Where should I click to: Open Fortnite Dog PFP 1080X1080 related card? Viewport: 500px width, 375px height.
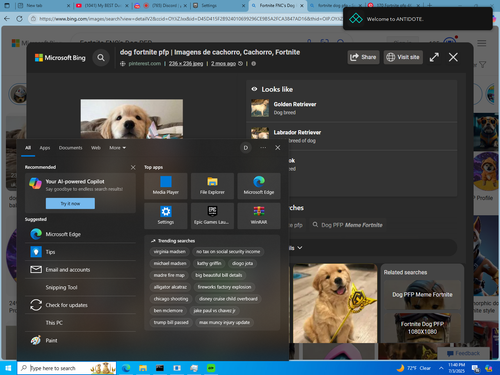tap(422, 328)
